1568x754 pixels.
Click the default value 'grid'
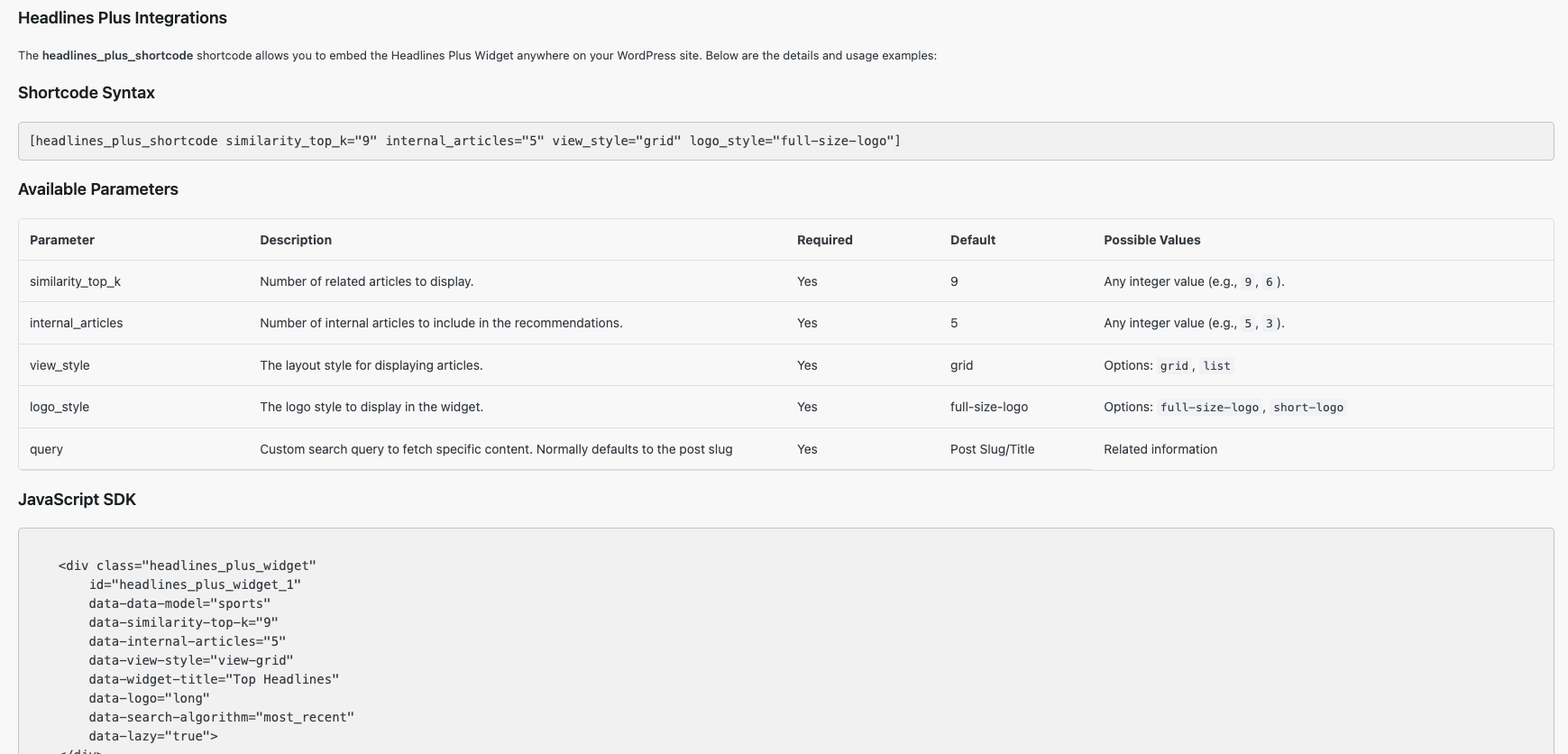pyautogui.click(x=961, y=365)
